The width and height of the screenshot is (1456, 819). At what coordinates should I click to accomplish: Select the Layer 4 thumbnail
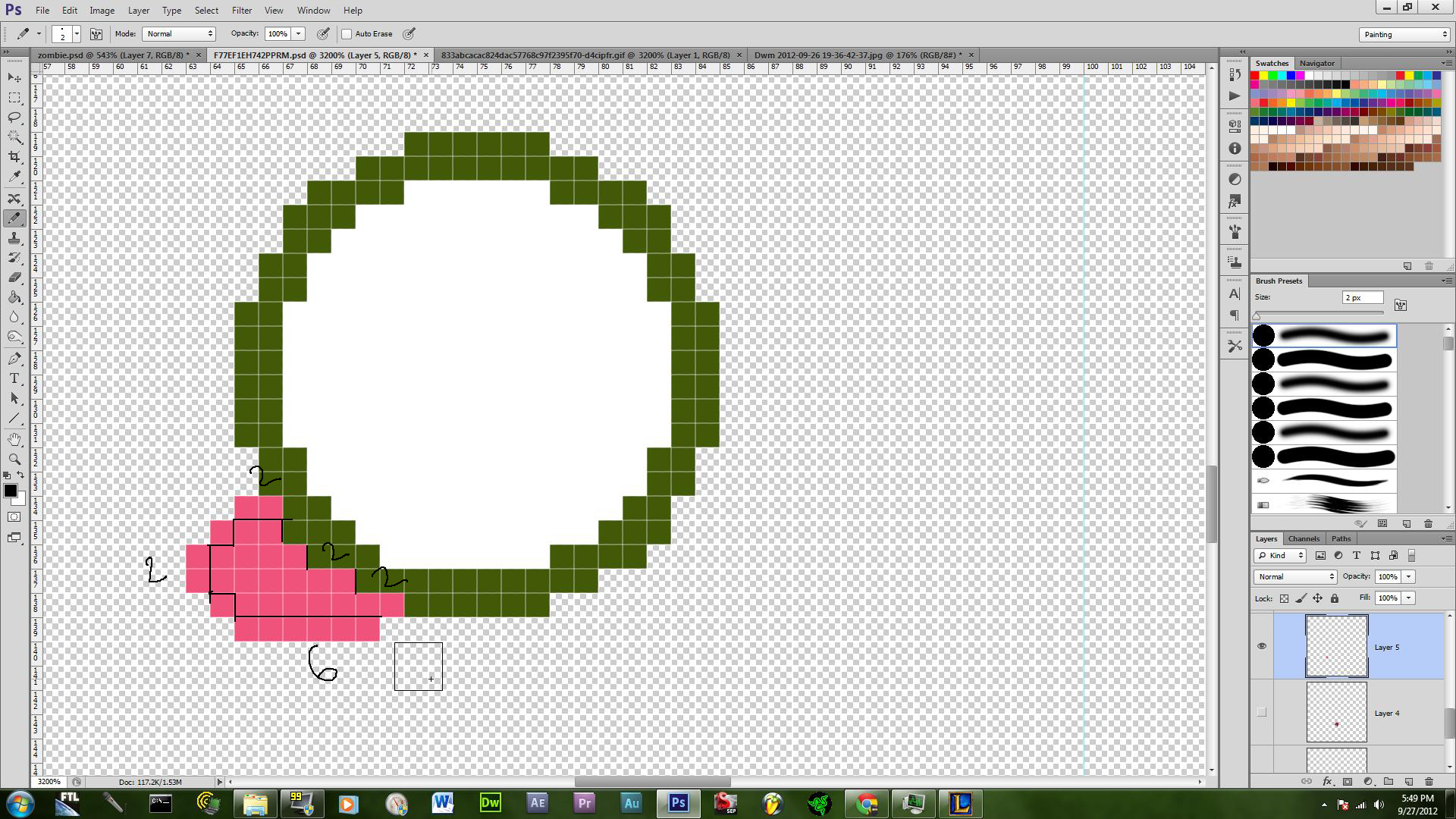tap(1336, 712)
